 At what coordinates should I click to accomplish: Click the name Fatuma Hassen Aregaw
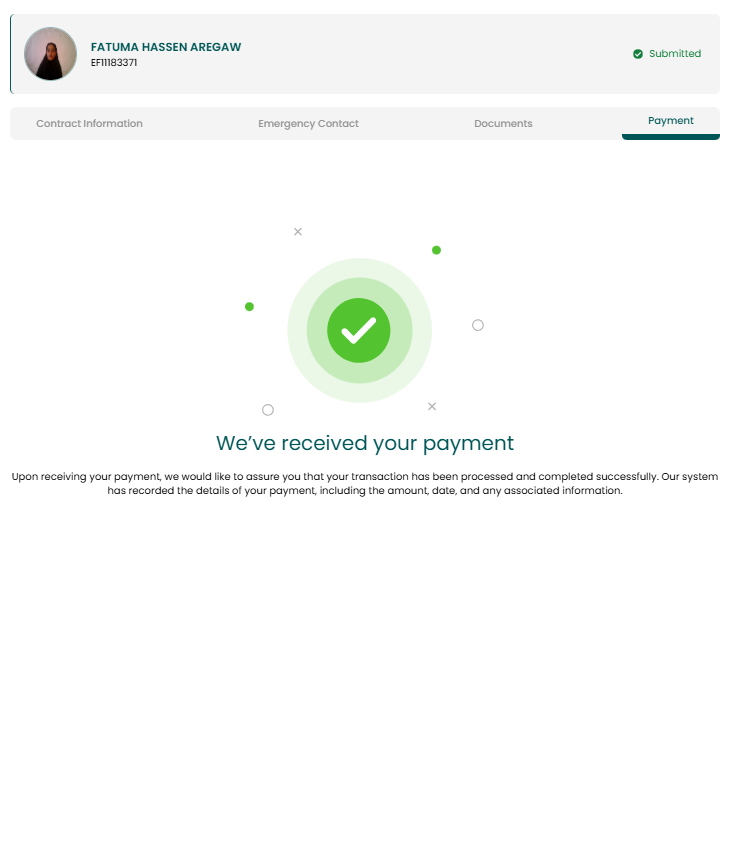[166, 47]
